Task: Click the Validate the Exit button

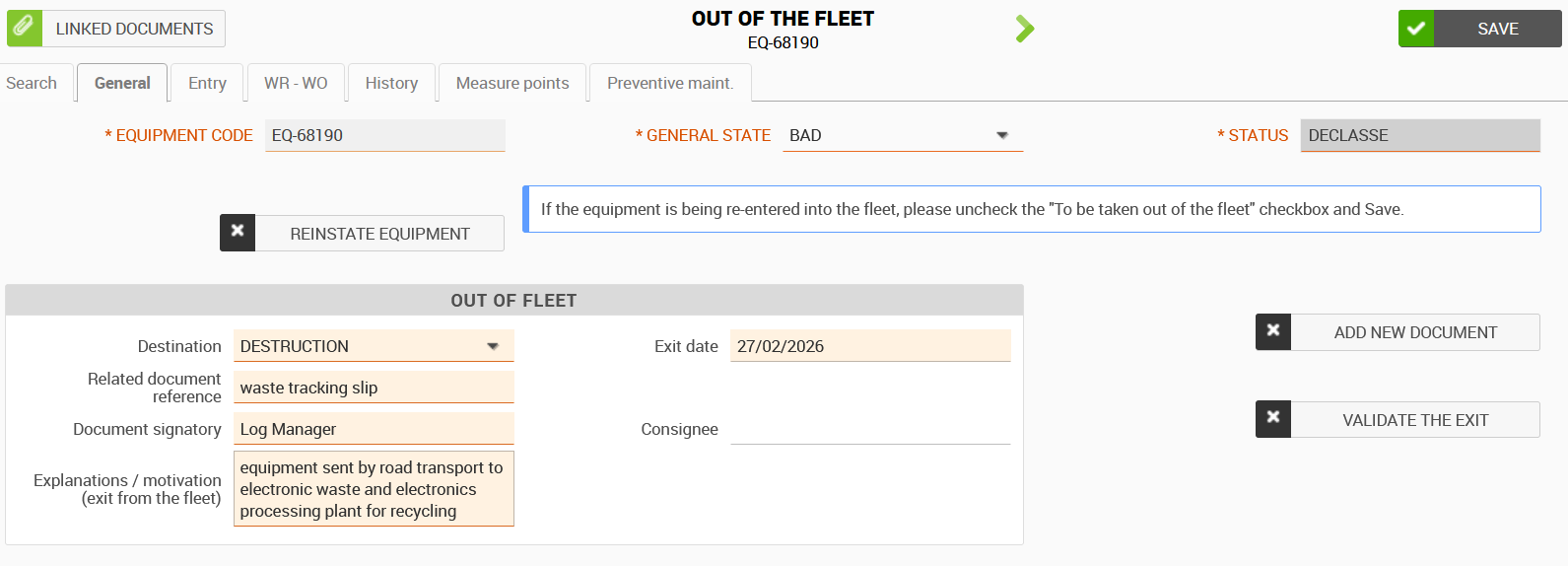Action: tap(1415, 420)
